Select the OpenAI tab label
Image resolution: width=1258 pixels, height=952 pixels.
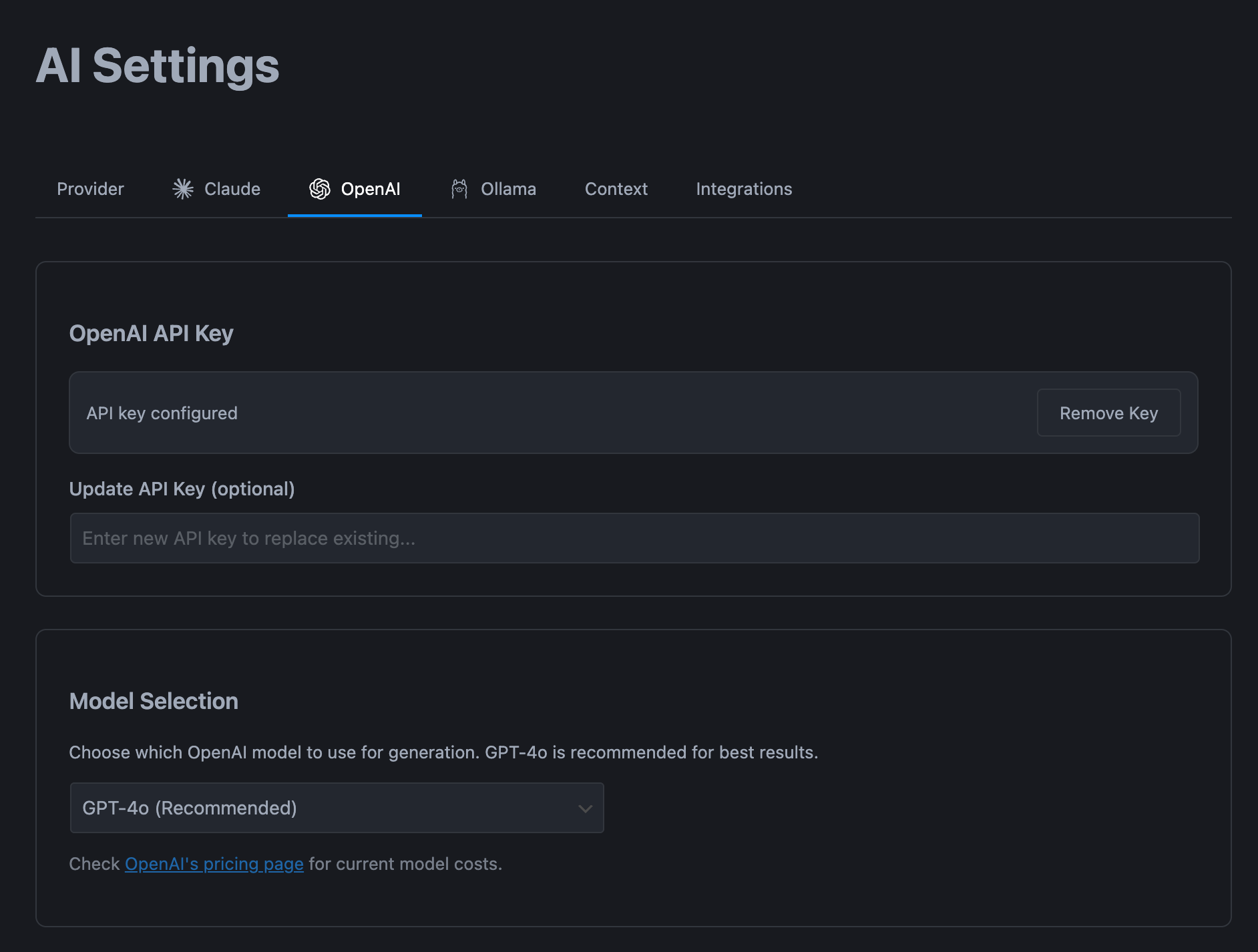point(371,189)
